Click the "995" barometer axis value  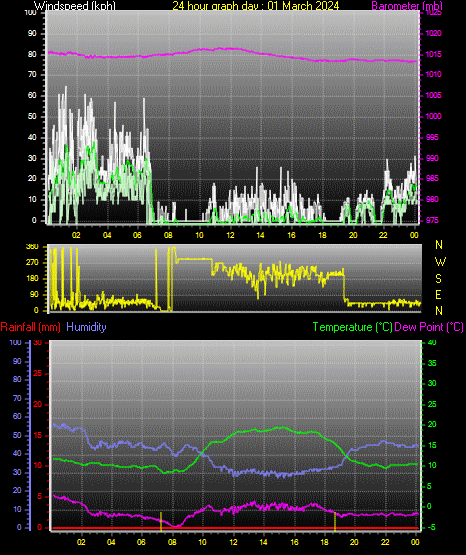tap(432, 137)
